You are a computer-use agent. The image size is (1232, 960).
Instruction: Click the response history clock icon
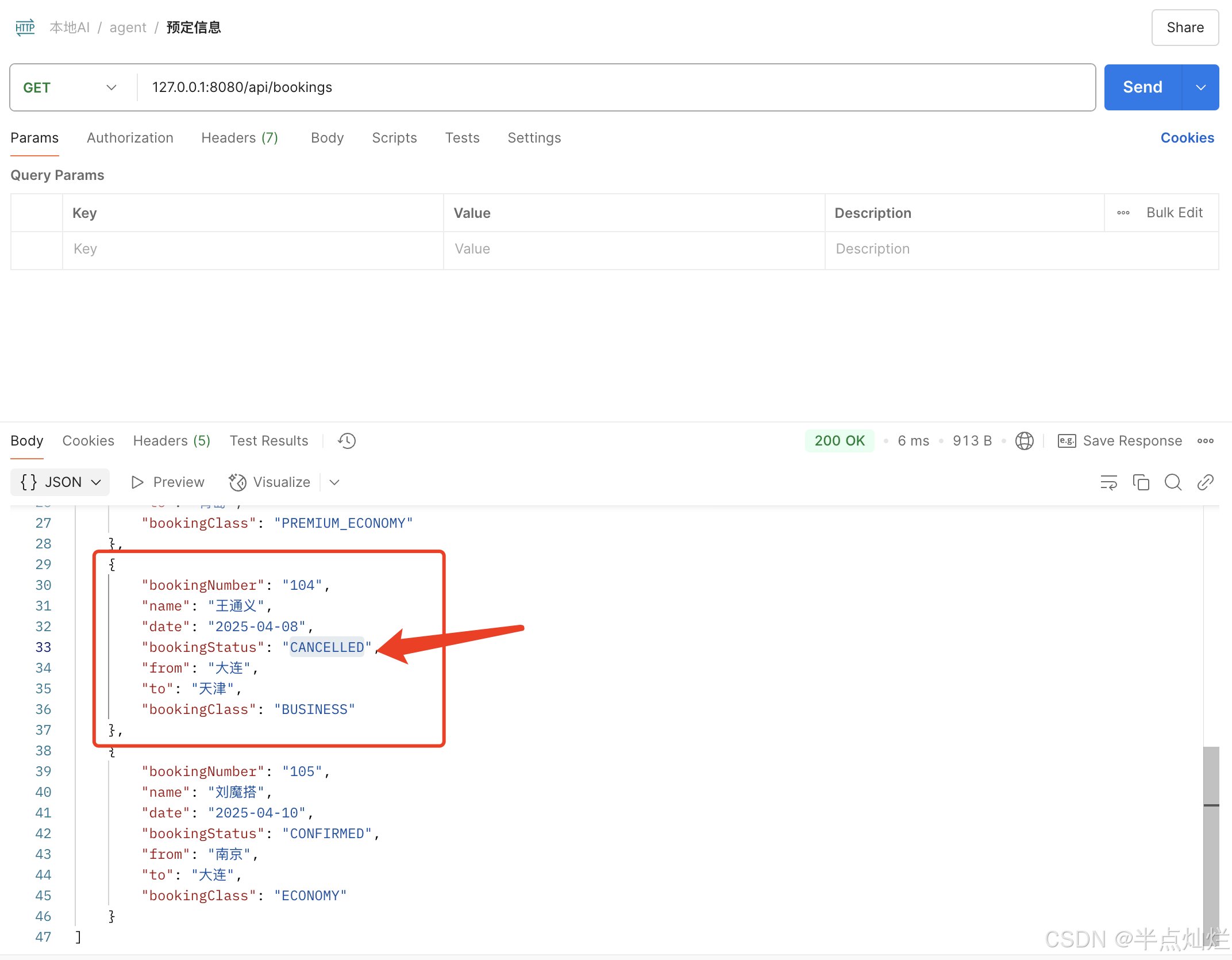pyautogui.click(x=346, y=441)
